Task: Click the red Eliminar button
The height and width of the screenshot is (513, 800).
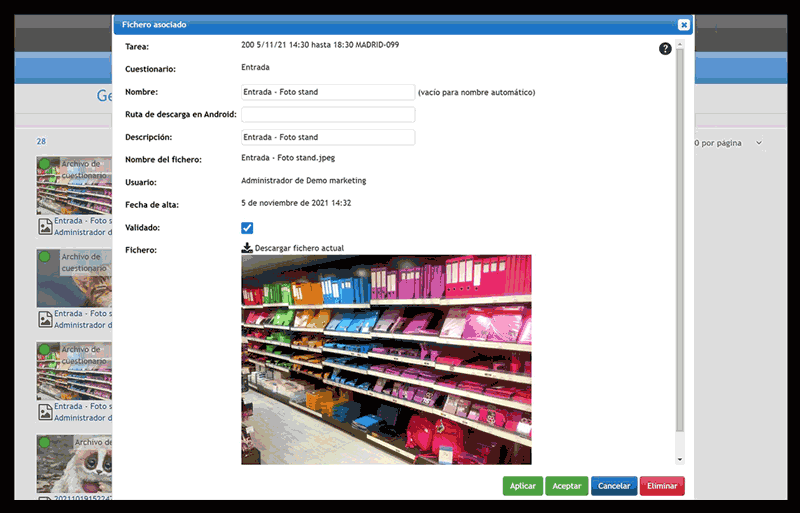Action: [x=662, y=486]
